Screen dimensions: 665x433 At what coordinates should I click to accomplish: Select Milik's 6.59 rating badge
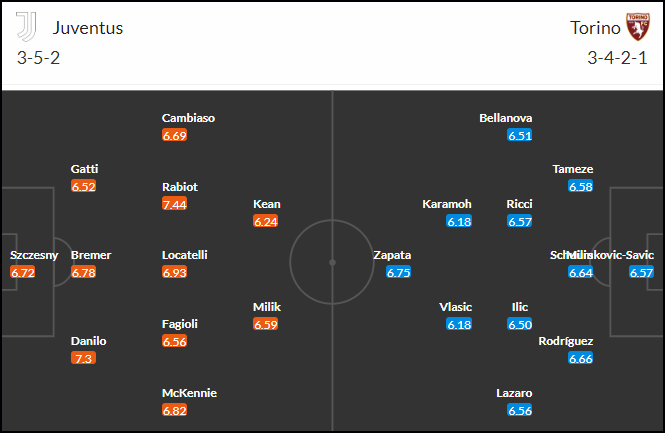[265, 324]
